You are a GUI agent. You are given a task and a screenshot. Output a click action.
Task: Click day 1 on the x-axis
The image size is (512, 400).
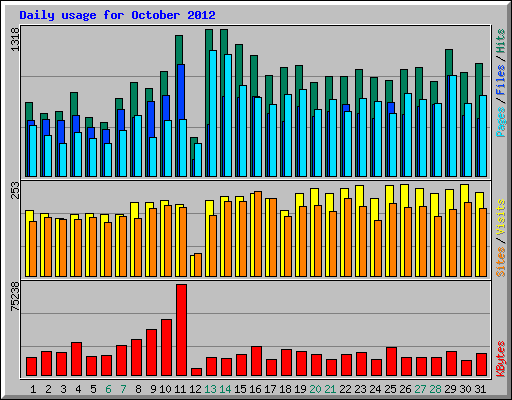click(33, 389)
